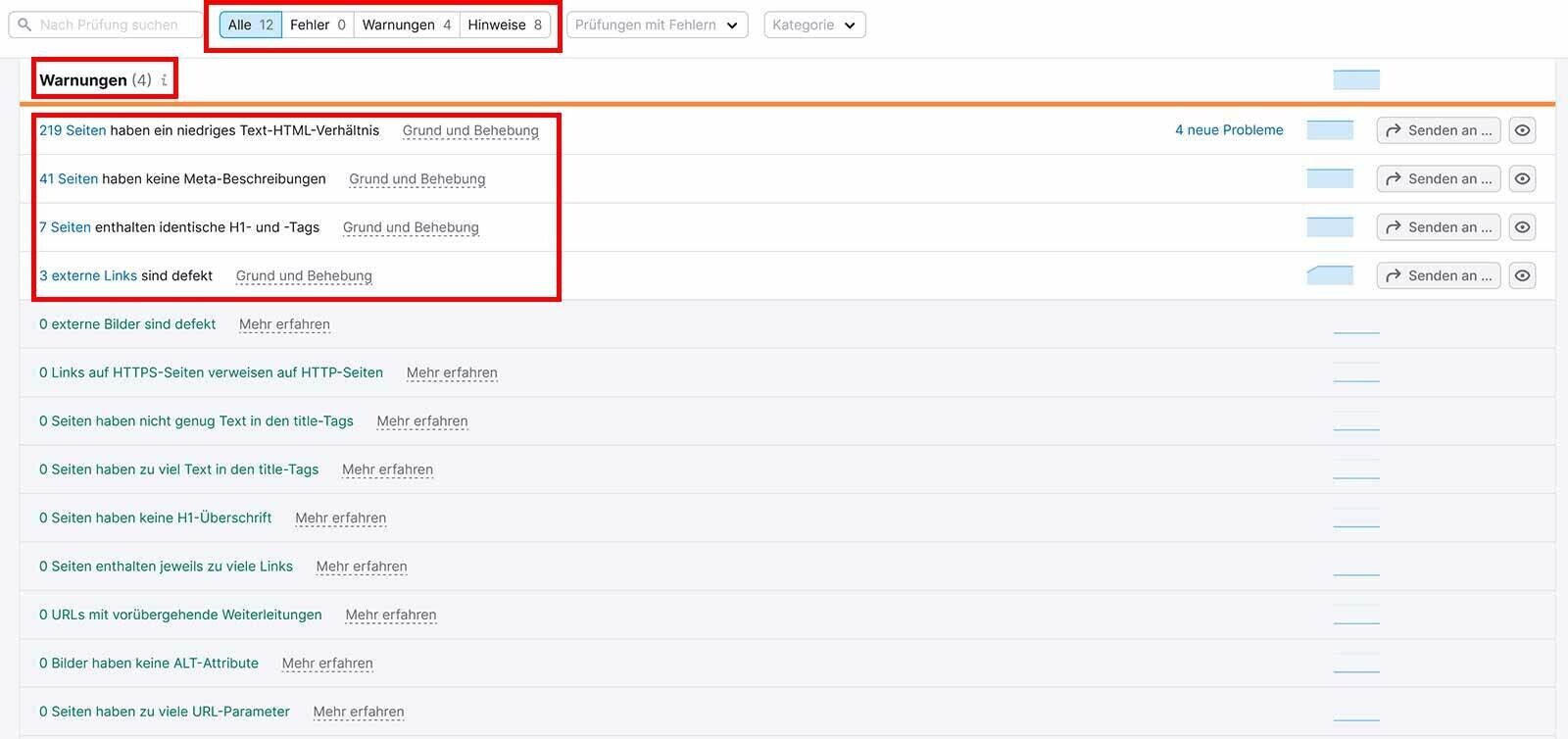
Task: Click the search magnifier icon
Action: (24, 25)
